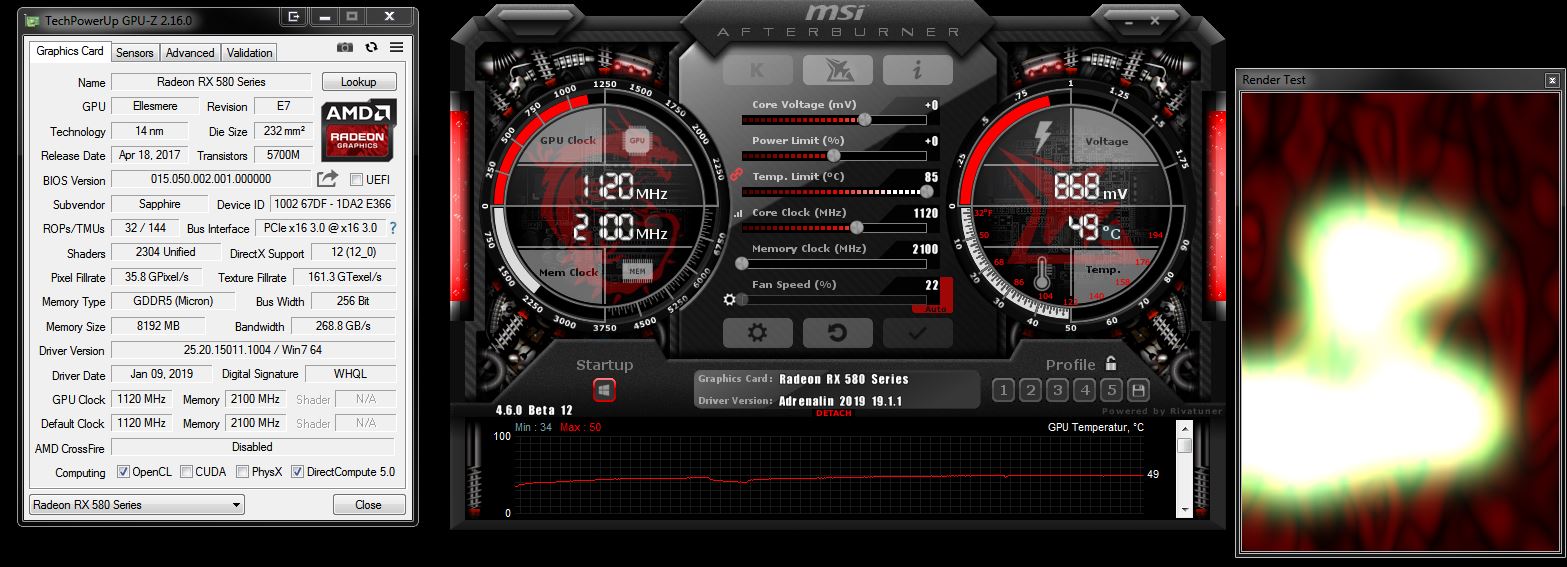Click the DETACH link in Afterburner
Screen dimensions: 1567x567
[834, 413]
